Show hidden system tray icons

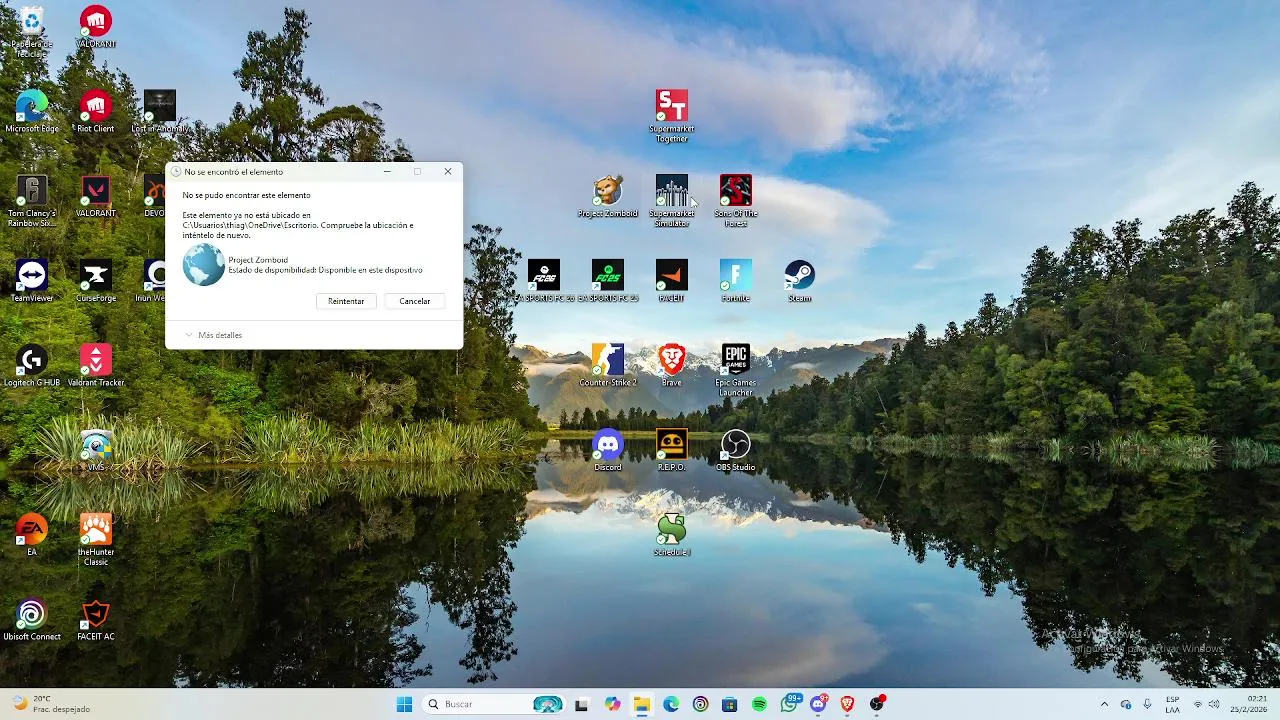coord(1104,704)
